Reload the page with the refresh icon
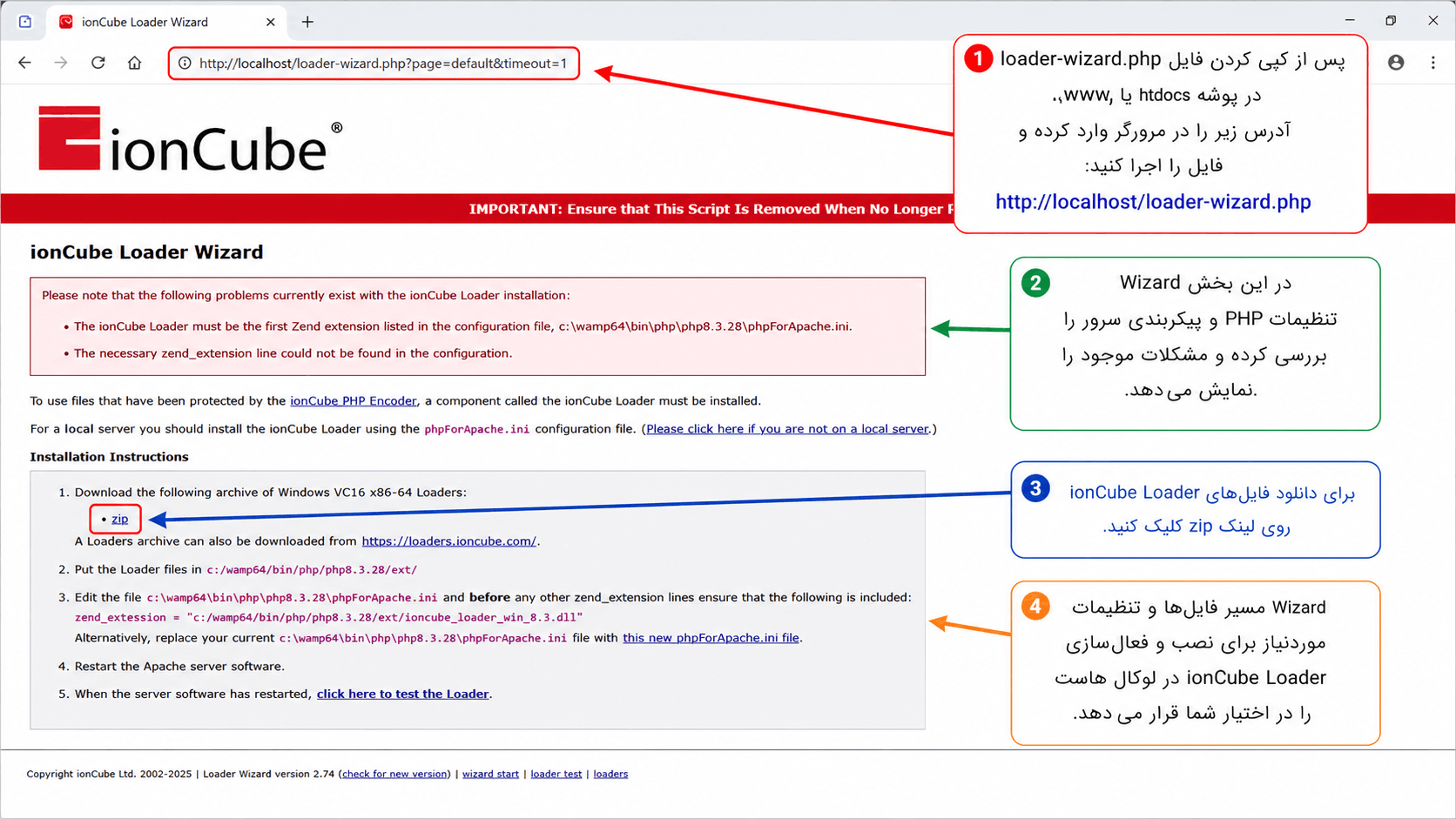The width and height of the screenshot is (1456, 819). (x=98, y=63)
